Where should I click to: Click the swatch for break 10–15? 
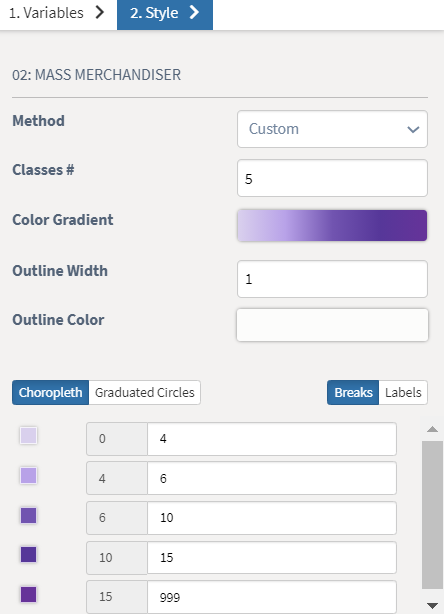28,554
